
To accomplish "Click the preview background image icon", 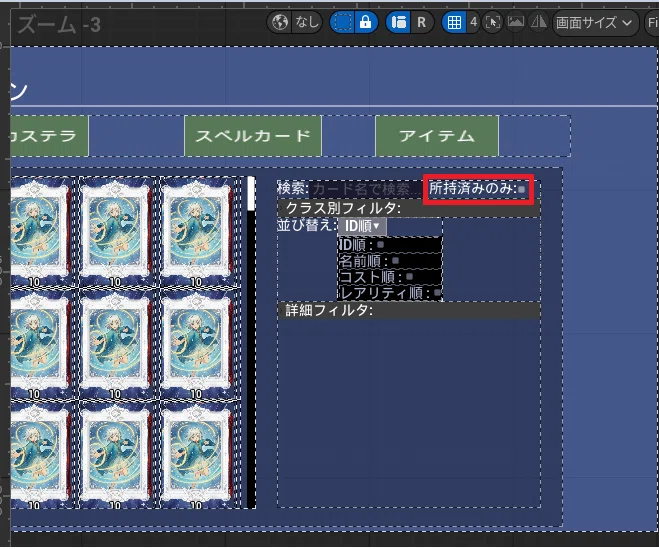I will coord(516,22).
